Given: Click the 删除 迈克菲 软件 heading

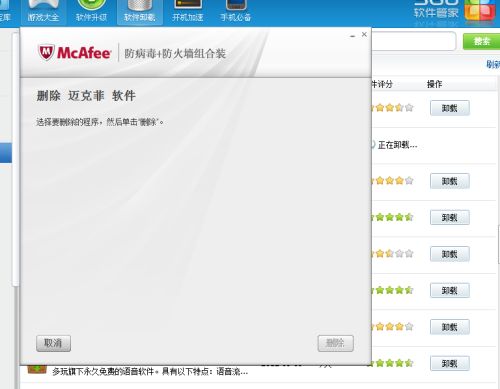Looking at the screenshot, I should click(86, 96).
